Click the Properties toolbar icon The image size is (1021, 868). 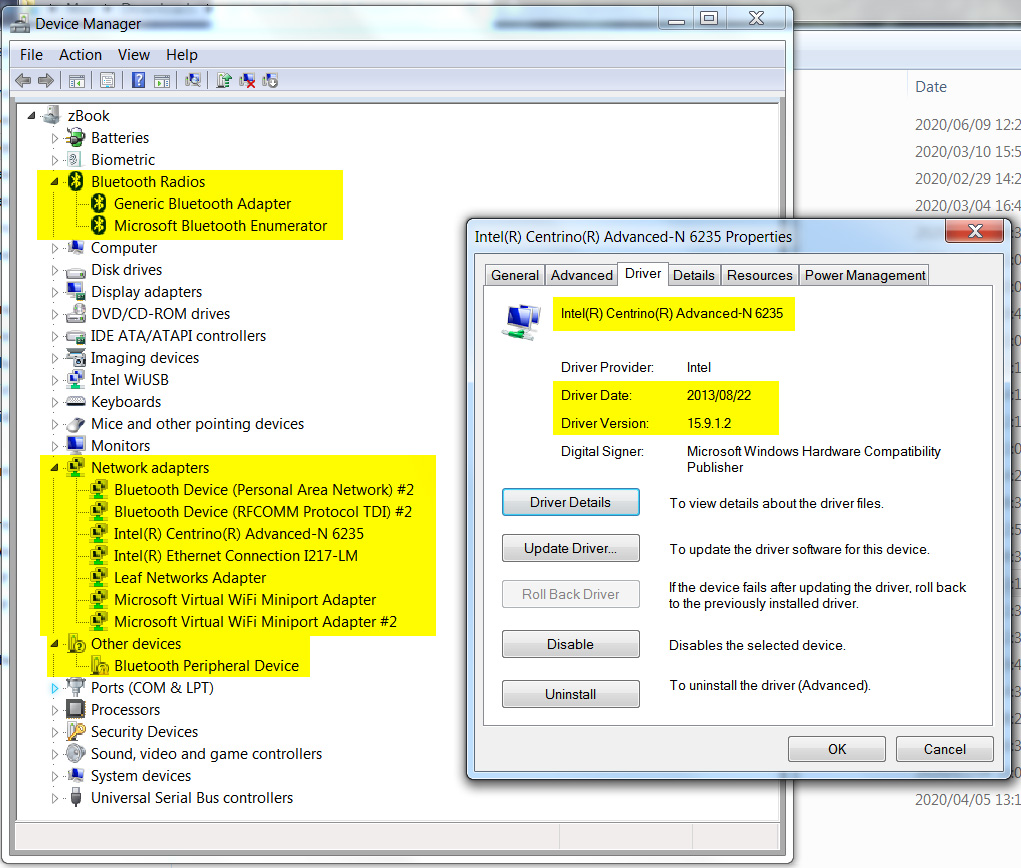(x=107, y=80)
